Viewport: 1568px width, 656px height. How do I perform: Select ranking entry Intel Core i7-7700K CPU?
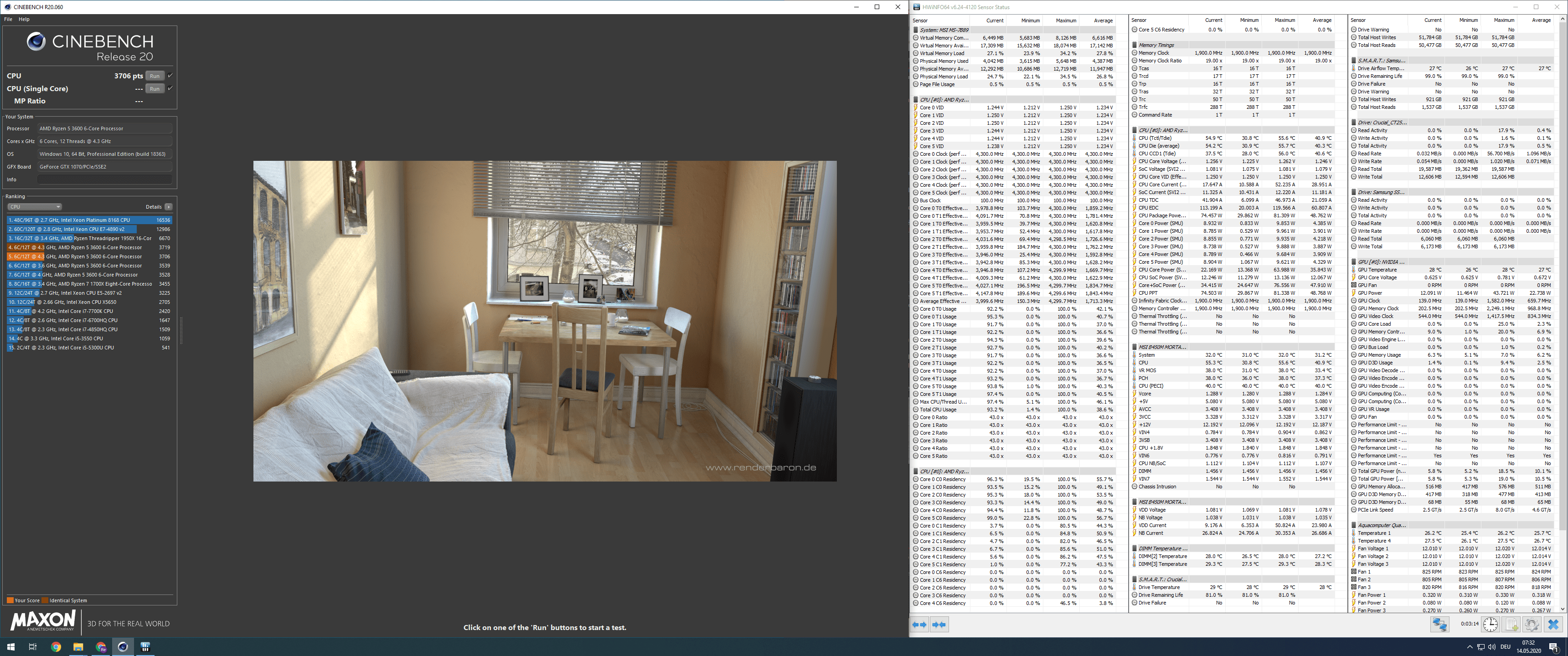(x=89, y=311)
